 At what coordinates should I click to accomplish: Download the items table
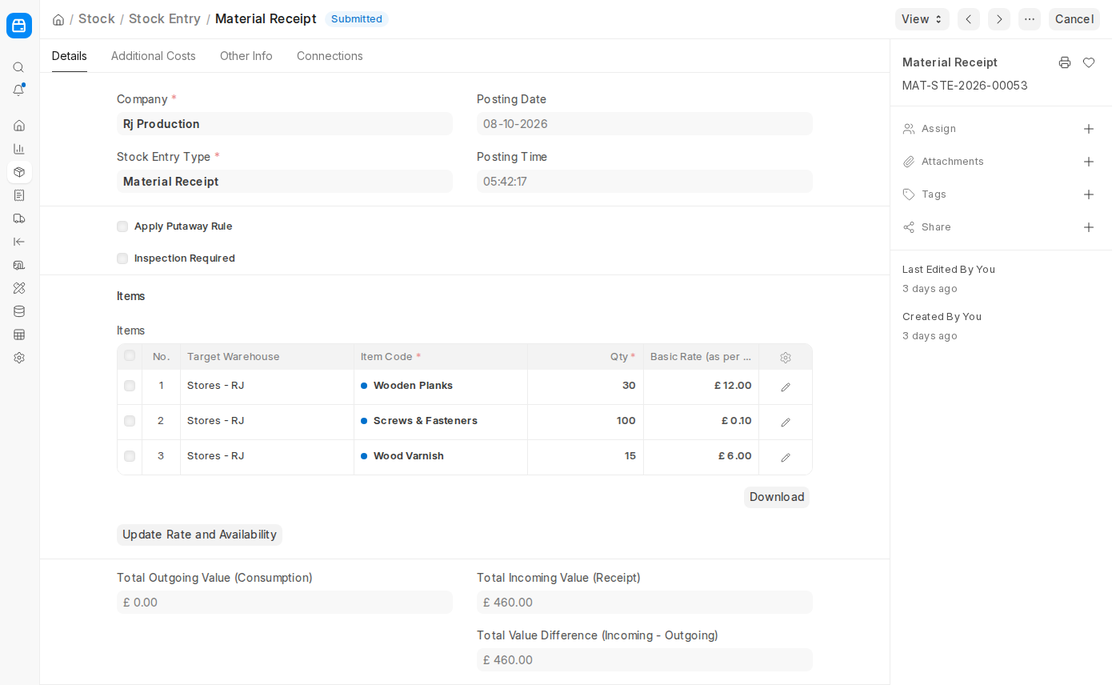776,497
